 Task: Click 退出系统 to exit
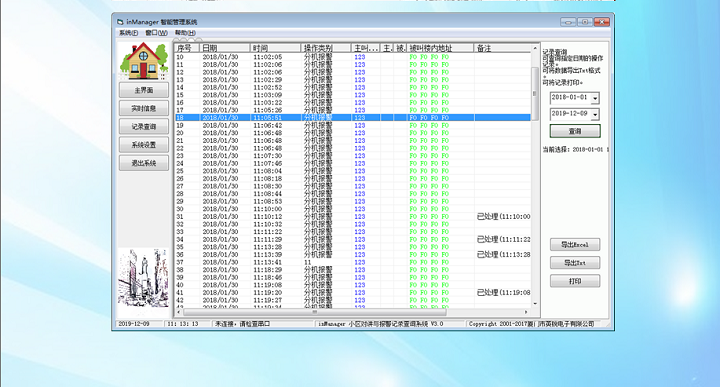coord(144,163)
